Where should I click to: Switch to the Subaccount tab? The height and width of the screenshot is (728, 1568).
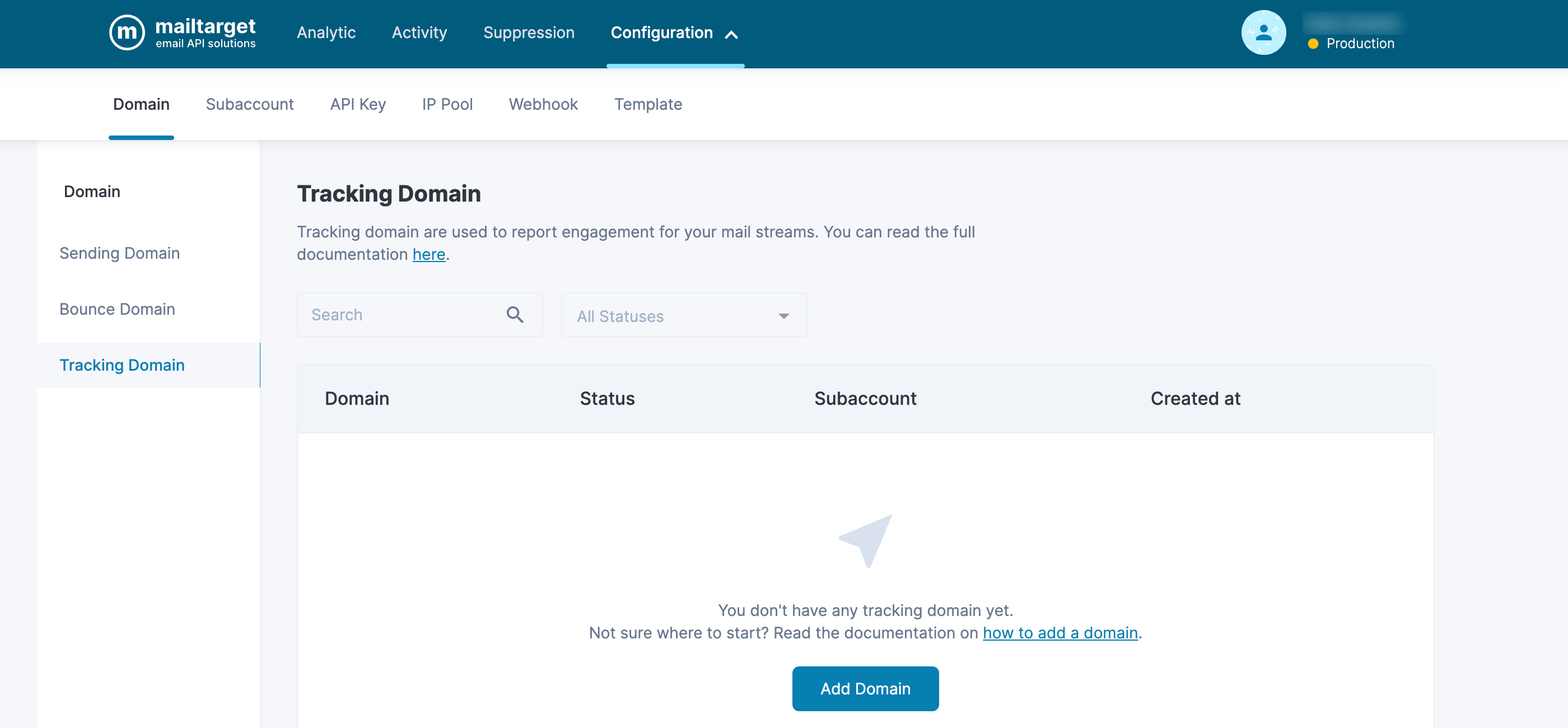pyautogui.click(x=250, y=104)
